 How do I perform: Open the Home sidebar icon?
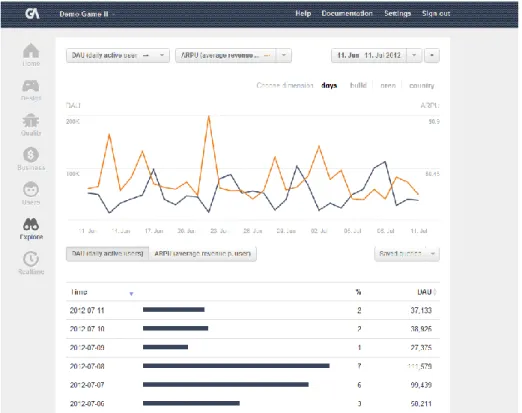point(31,55)
